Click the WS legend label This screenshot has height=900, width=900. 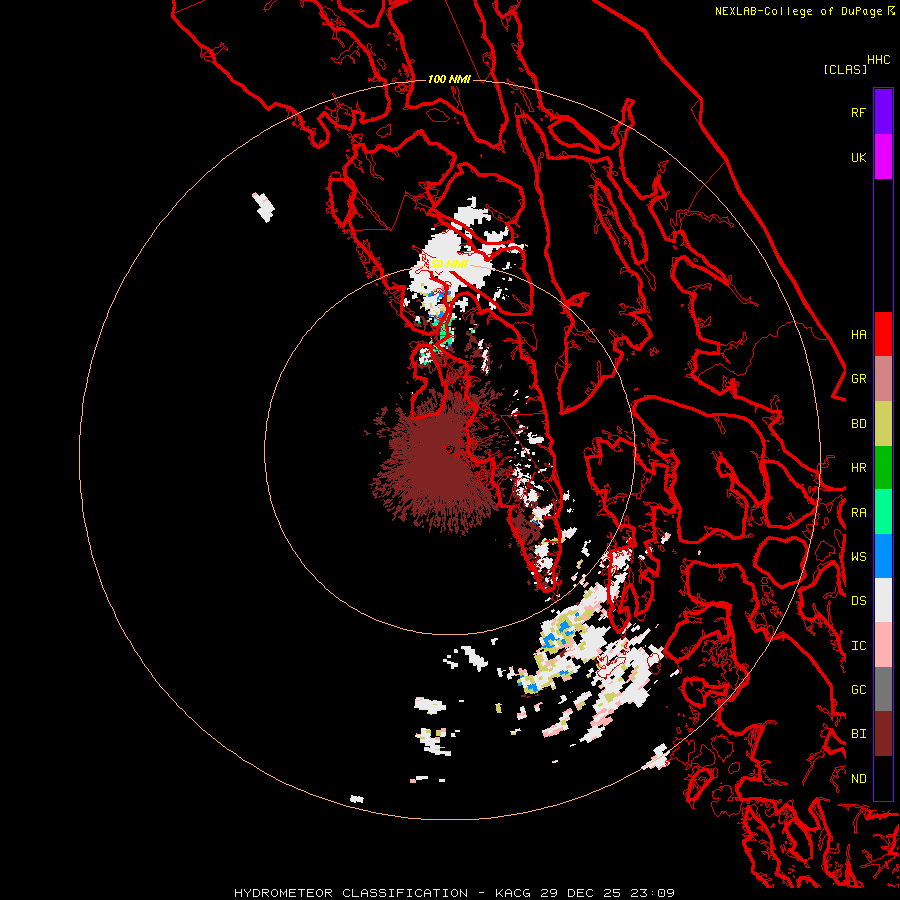pos(858,557)
